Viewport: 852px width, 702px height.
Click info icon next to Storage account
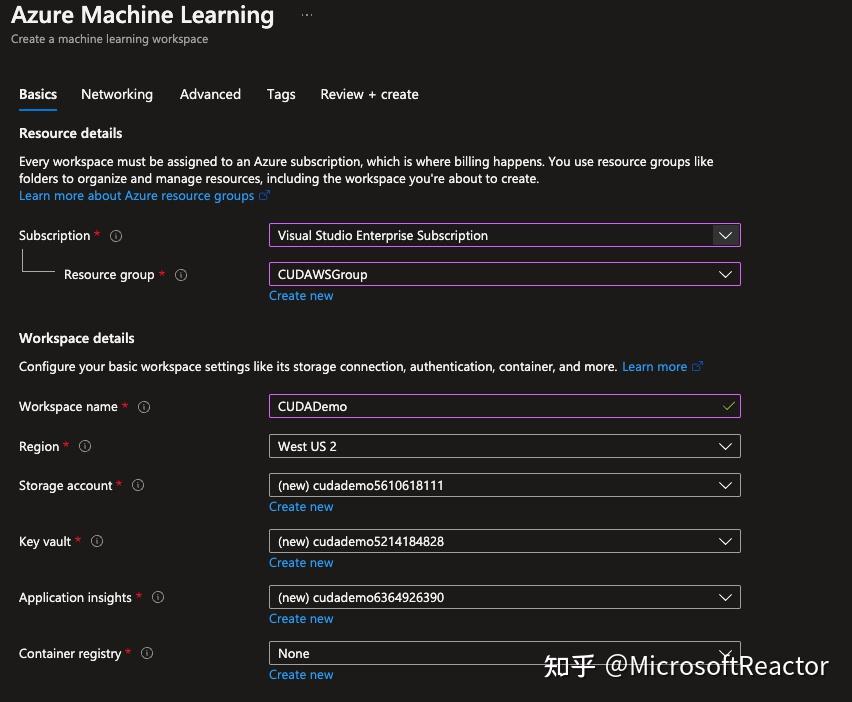(138, 485)
